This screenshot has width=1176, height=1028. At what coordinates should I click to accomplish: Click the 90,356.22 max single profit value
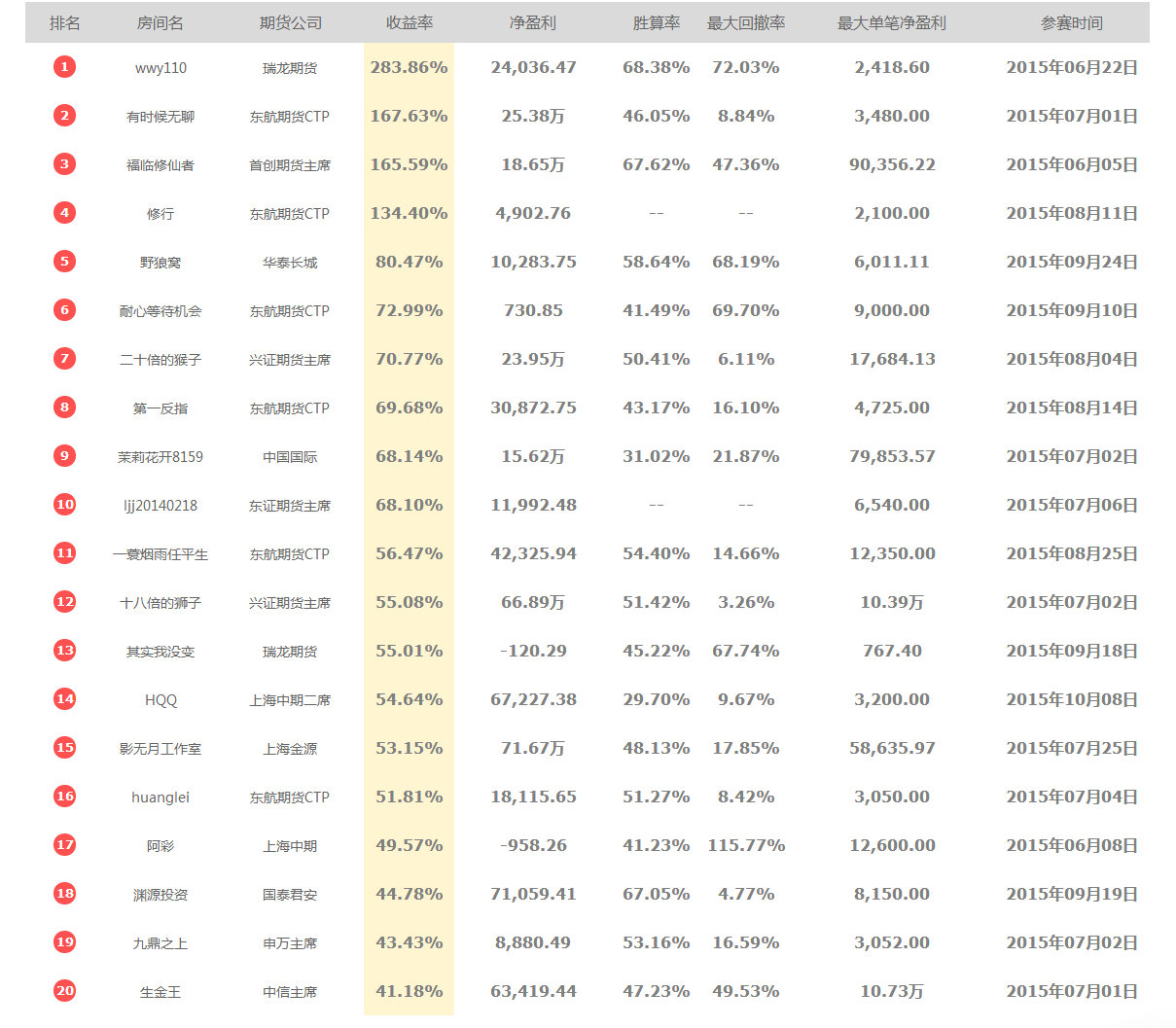pyautogui.click(x=892, y=164)
